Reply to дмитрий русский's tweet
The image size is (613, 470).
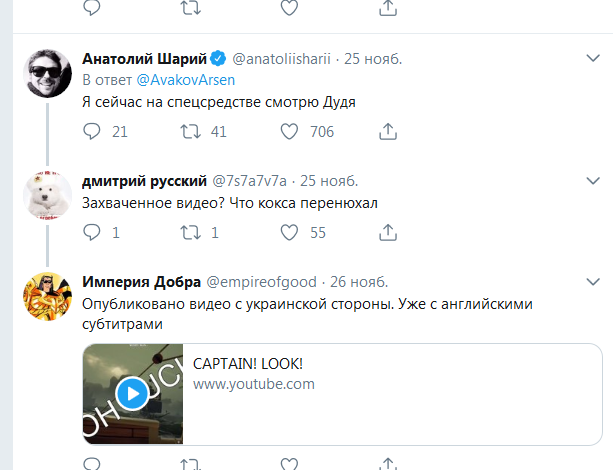(92, 232)
